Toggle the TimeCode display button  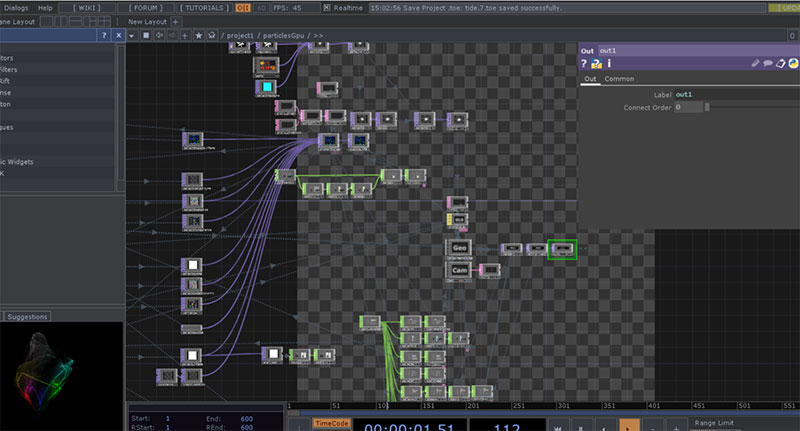[x=331, y=423]
